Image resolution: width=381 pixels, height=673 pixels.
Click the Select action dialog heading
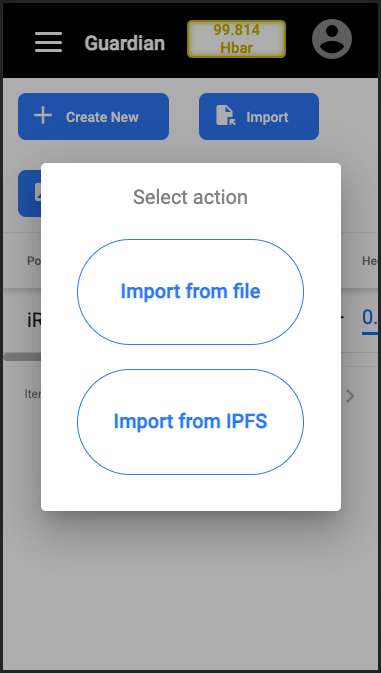point(190,197)
